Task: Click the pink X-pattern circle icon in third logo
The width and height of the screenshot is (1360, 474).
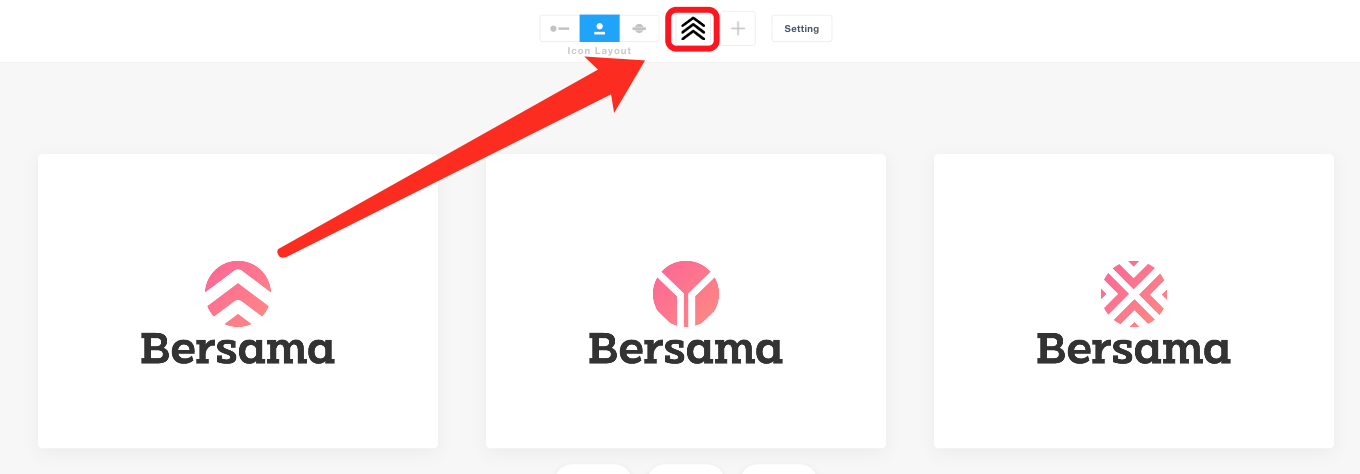Action: [1134, 294]
